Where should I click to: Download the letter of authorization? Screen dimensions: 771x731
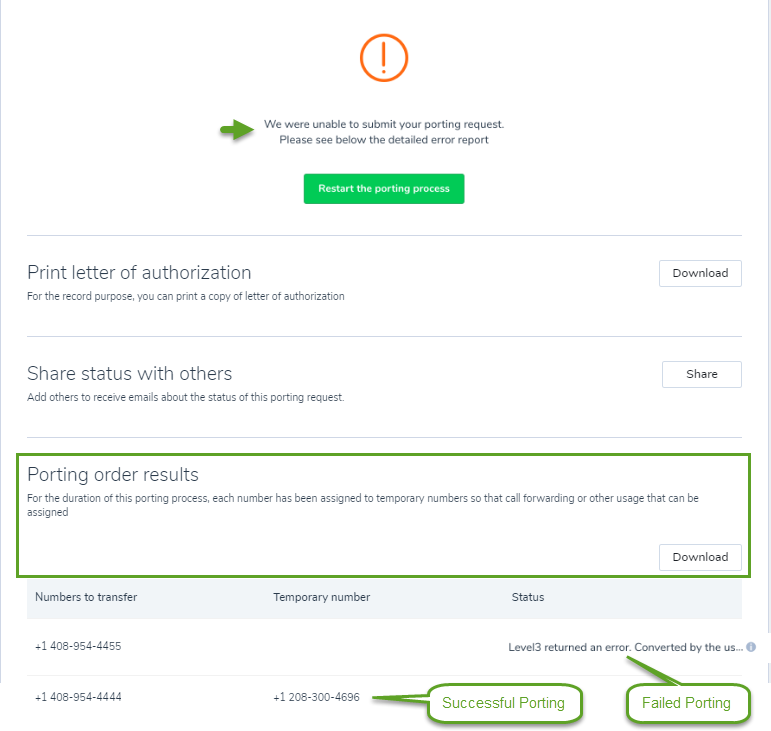coord(700,273)
